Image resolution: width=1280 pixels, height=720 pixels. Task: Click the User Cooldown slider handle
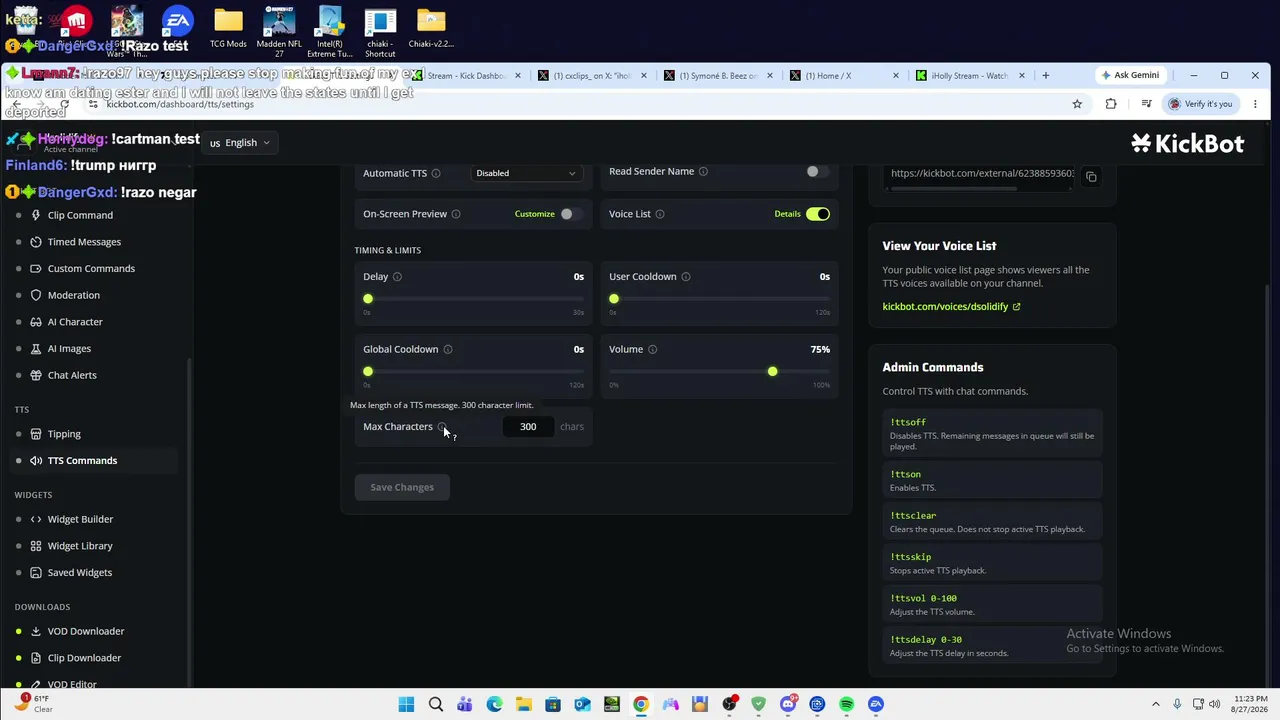pos(614,299)
